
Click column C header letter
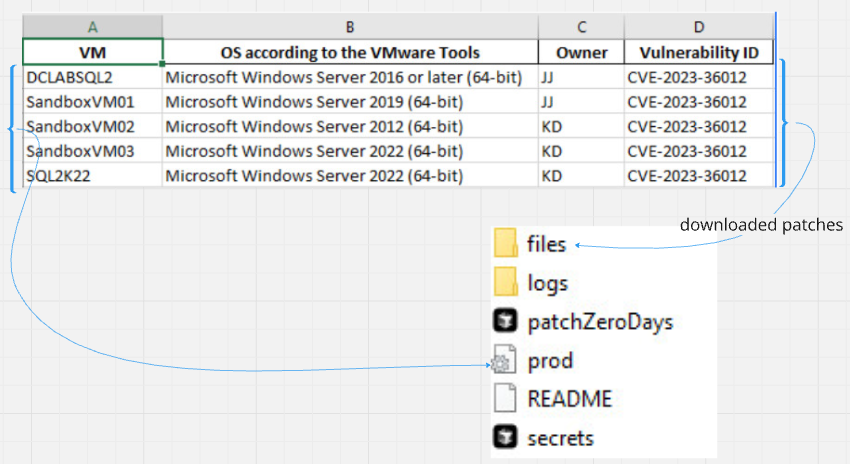tap(580, 27)
